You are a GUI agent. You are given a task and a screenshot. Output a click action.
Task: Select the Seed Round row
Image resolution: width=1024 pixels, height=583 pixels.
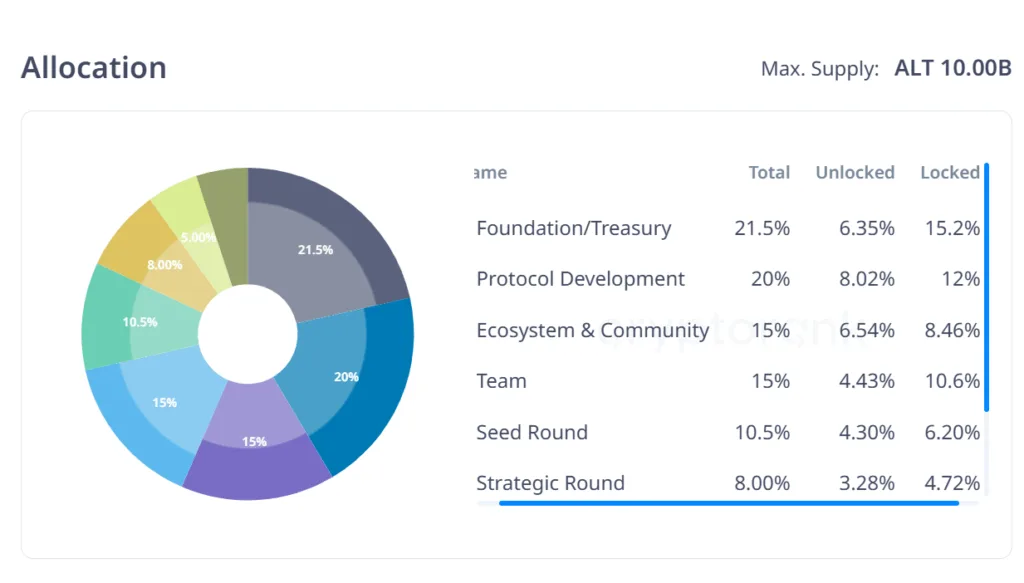click(531, 432)
